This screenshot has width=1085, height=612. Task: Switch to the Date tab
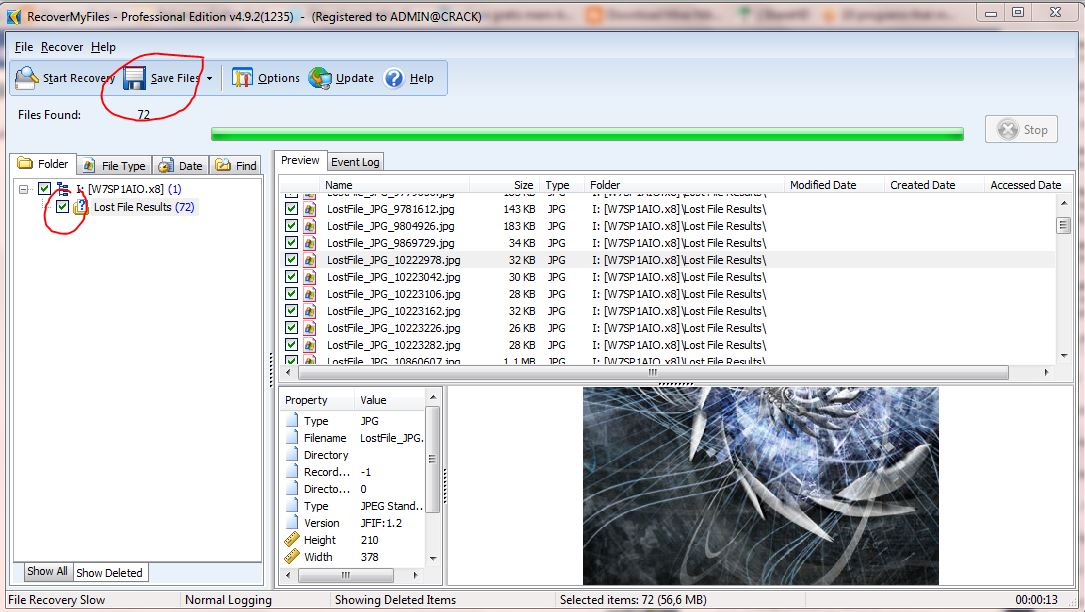(181, 165)
